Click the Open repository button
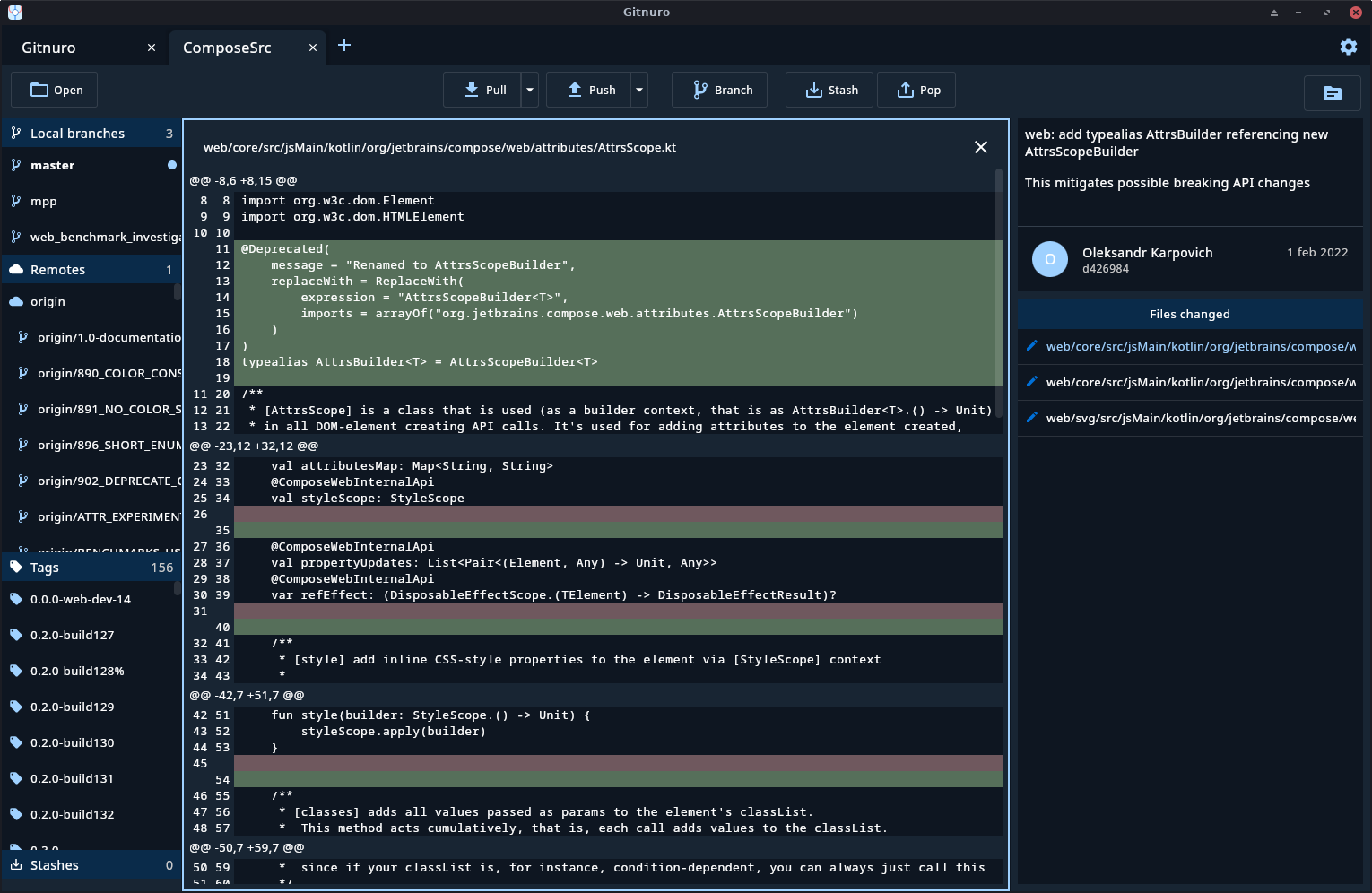 54,90
